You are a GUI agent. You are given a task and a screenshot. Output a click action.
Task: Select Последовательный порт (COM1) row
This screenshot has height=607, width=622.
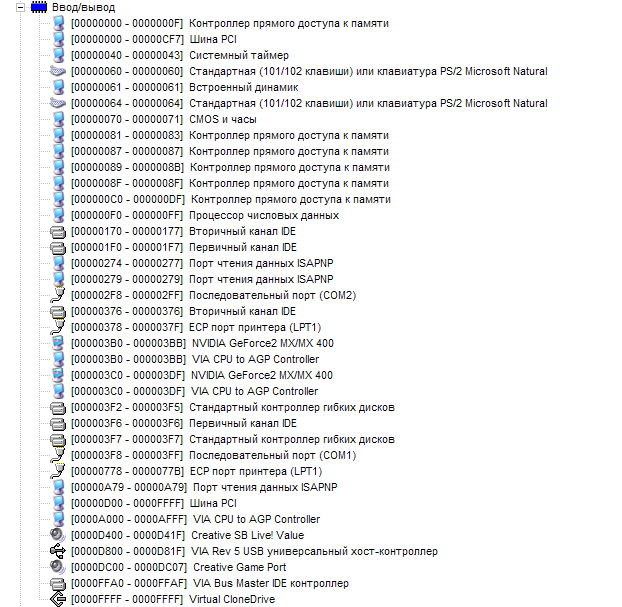(213, 455)
